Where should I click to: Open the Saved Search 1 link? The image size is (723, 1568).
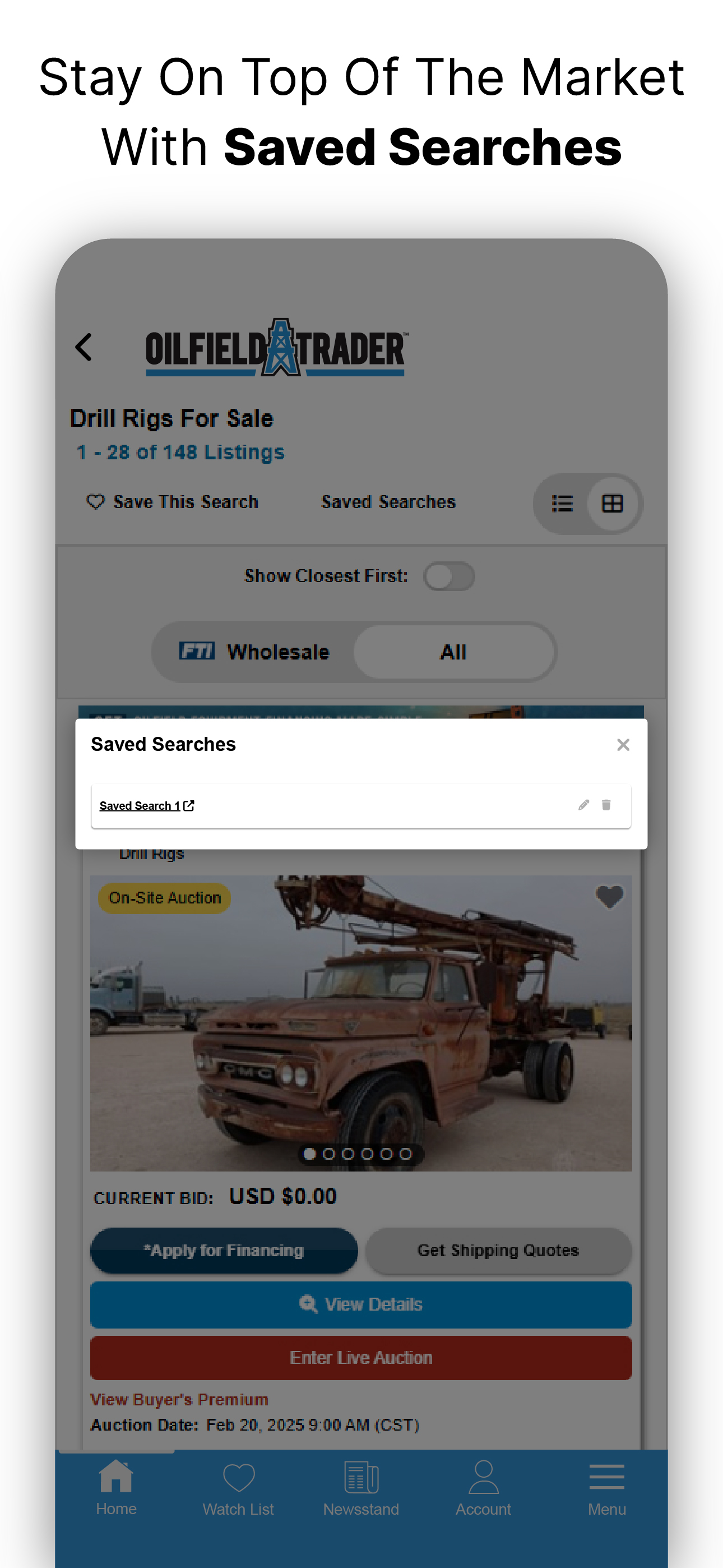tap(147, 805)
